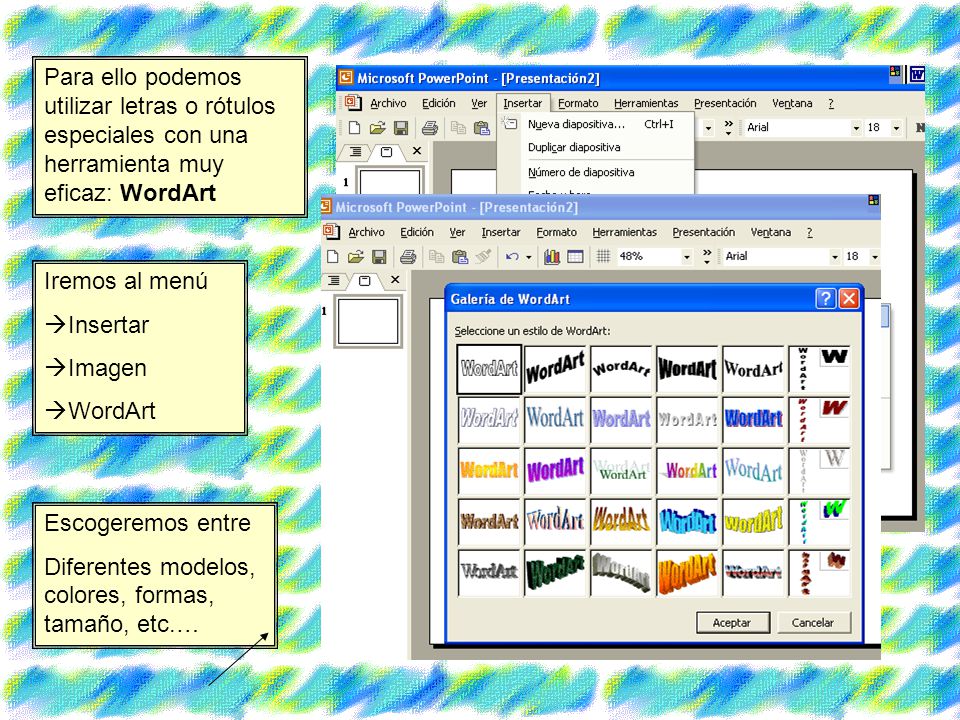The width and height of the screenshot is (960, 720).
Task: Toggle Show Grid icon in front window
Action: [603, 257]
